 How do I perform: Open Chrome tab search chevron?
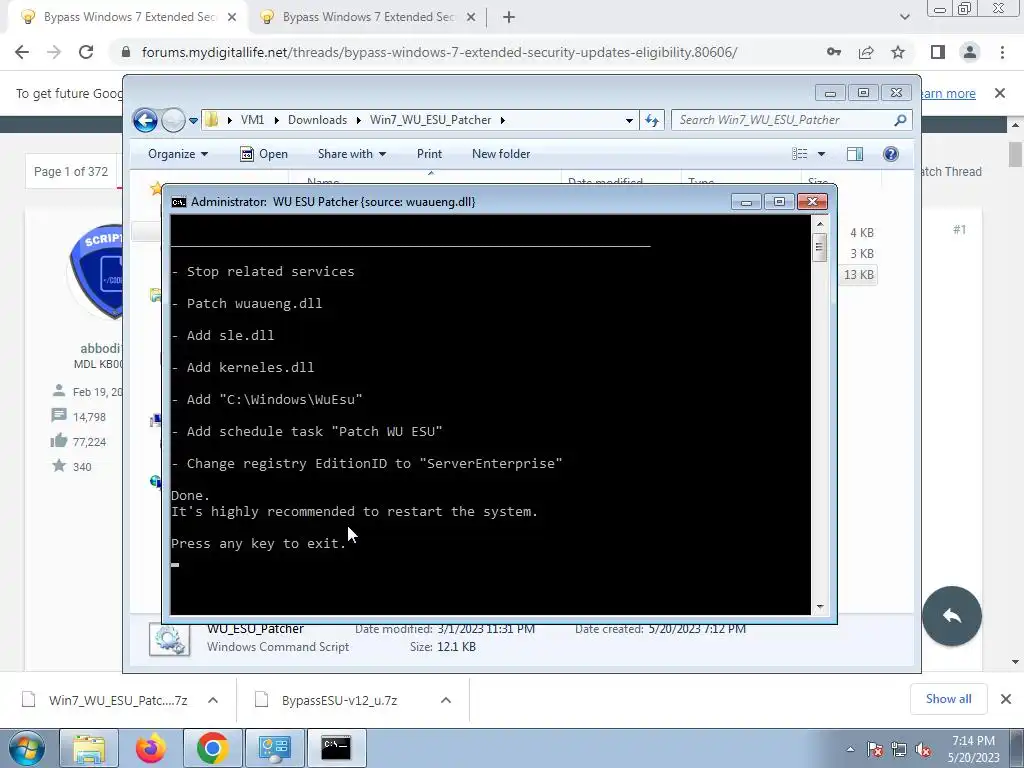[904, 17]
